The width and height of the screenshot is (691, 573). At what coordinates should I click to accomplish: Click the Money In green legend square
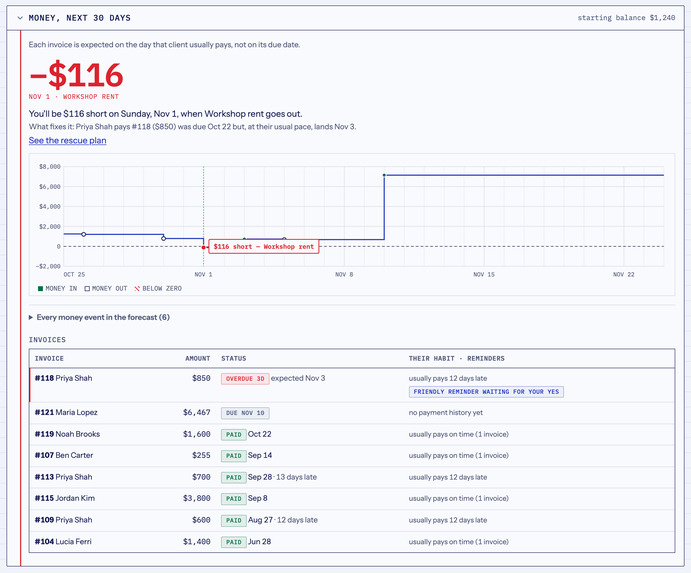pos(41,289)
